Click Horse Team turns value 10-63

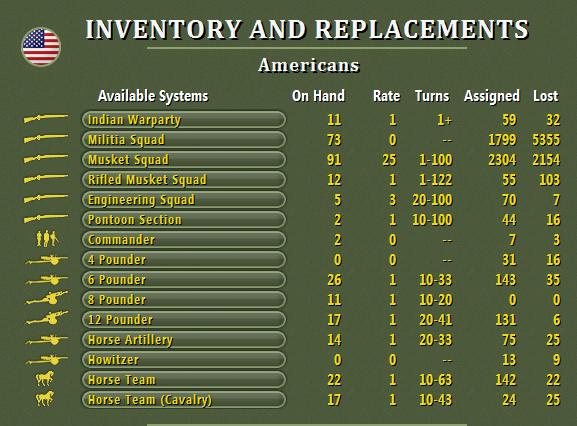click(x=435, y=380)
